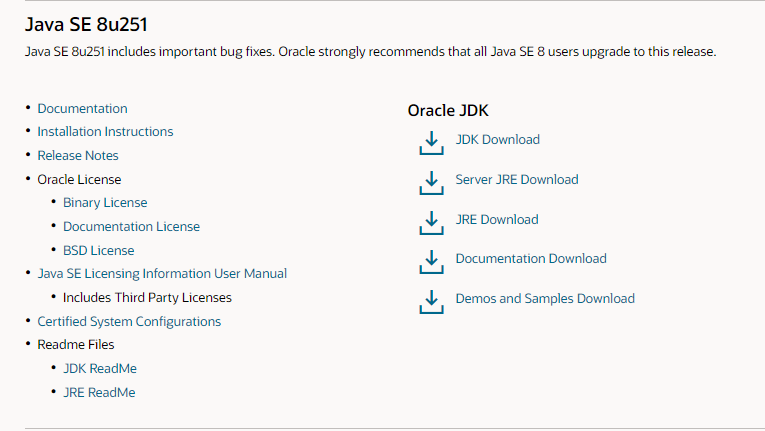Click the Oracle JDK heading
The height and width of the screenshot is (431, 765).
click(448, 111)
